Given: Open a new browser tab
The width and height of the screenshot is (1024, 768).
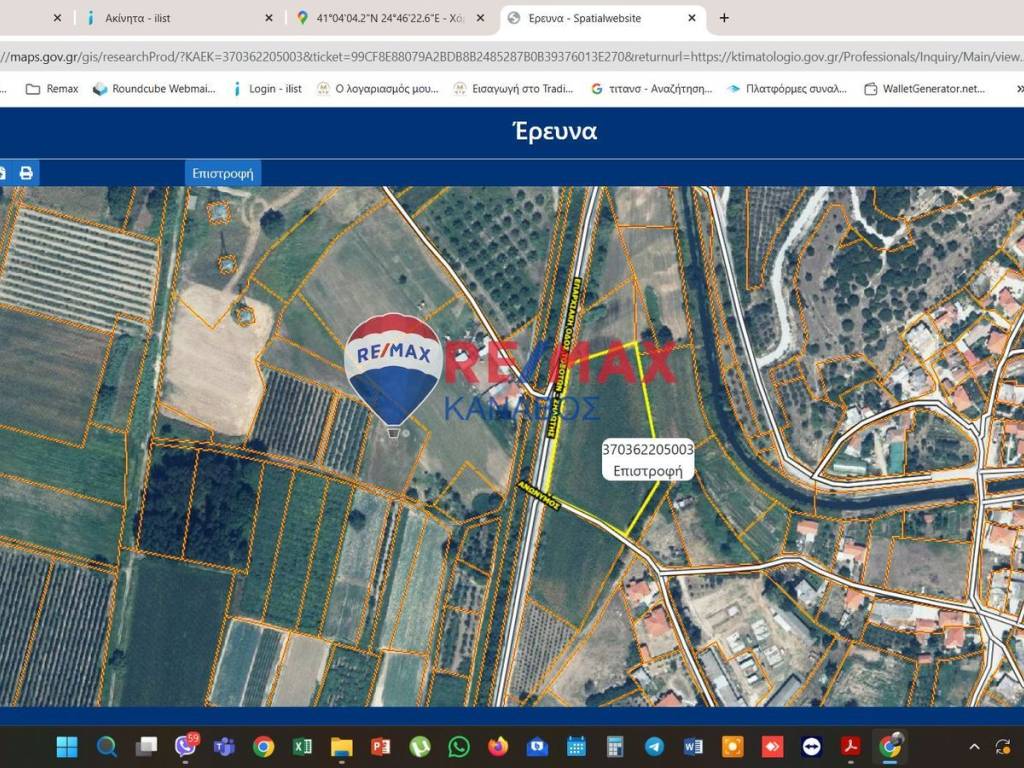Looking at the screenshot, I should pos(724,18).
